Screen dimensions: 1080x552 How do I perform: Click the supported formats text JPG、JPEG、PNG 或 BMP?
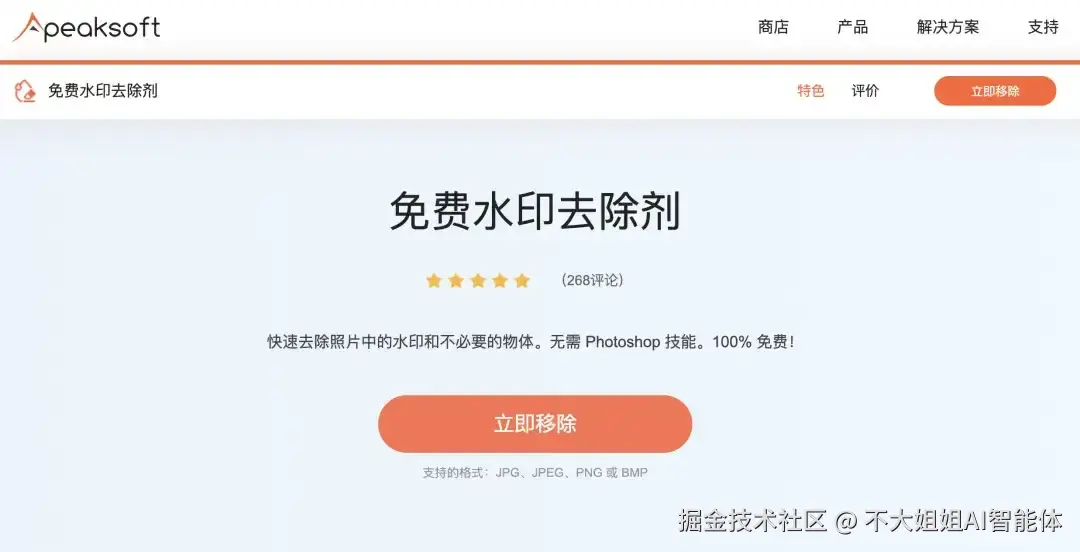[572, 473]
